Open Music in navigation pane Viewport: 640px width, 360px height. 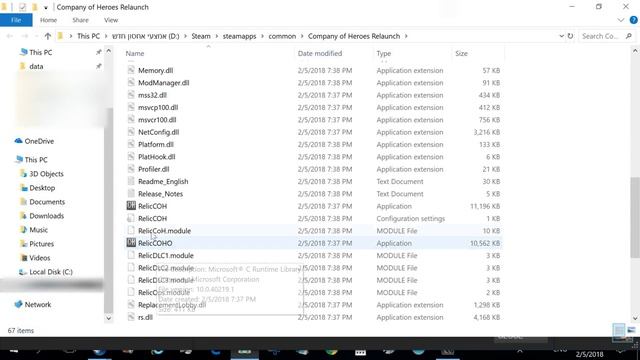tap(38, 230)
